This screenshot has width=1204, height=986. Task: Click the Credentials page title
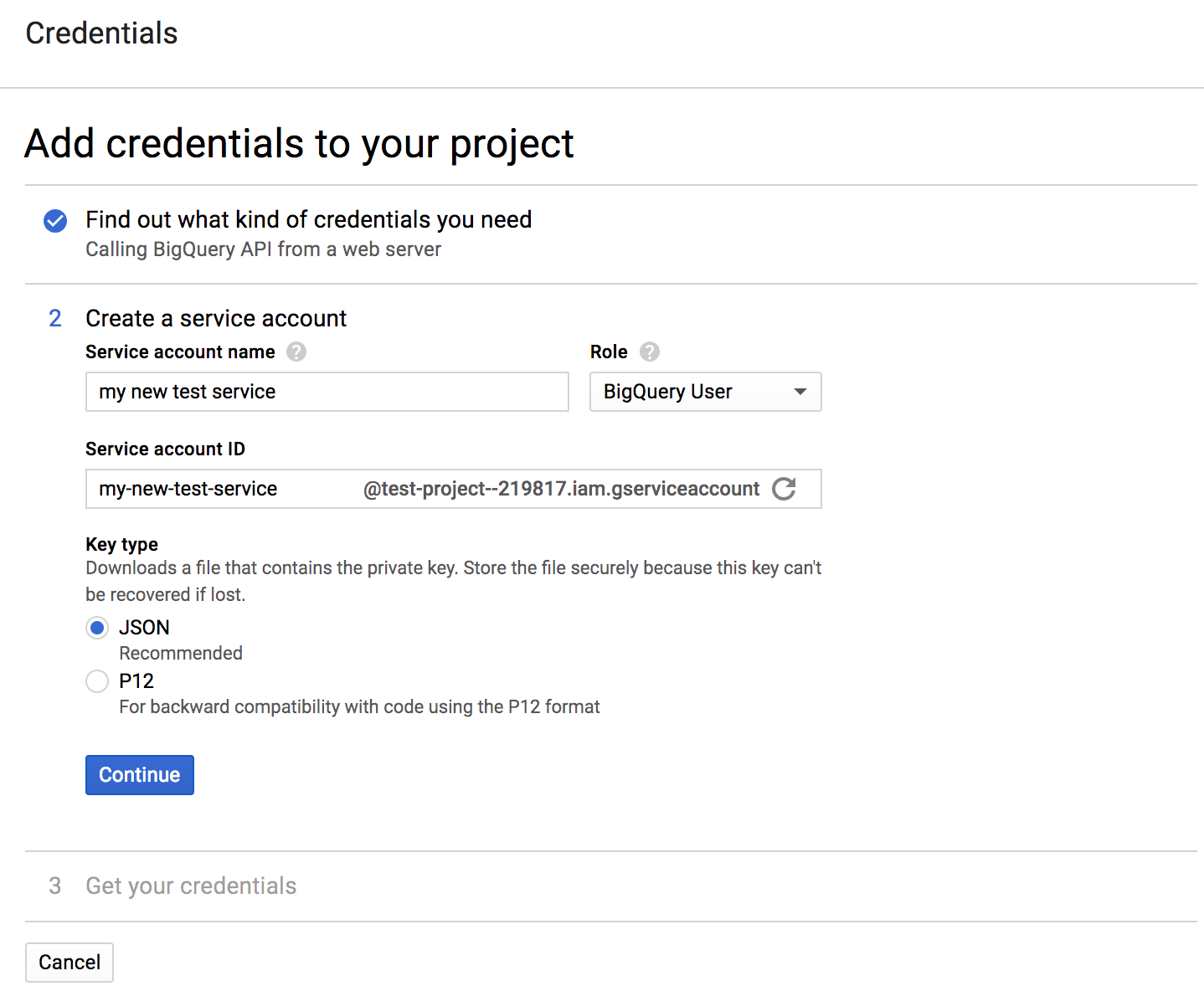click(x=101, y=33)
